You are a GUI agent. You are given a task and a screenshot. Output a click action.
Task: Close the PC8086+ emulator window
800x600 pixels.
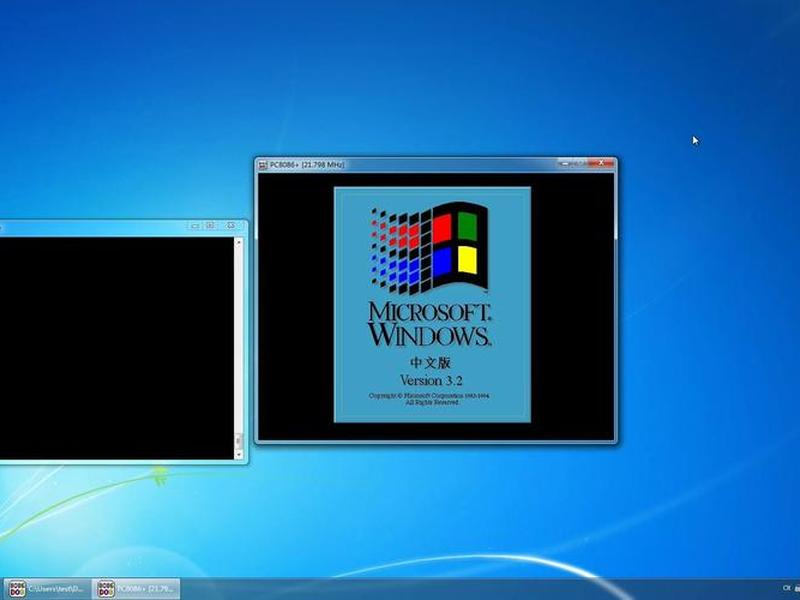tap(601, 163)
